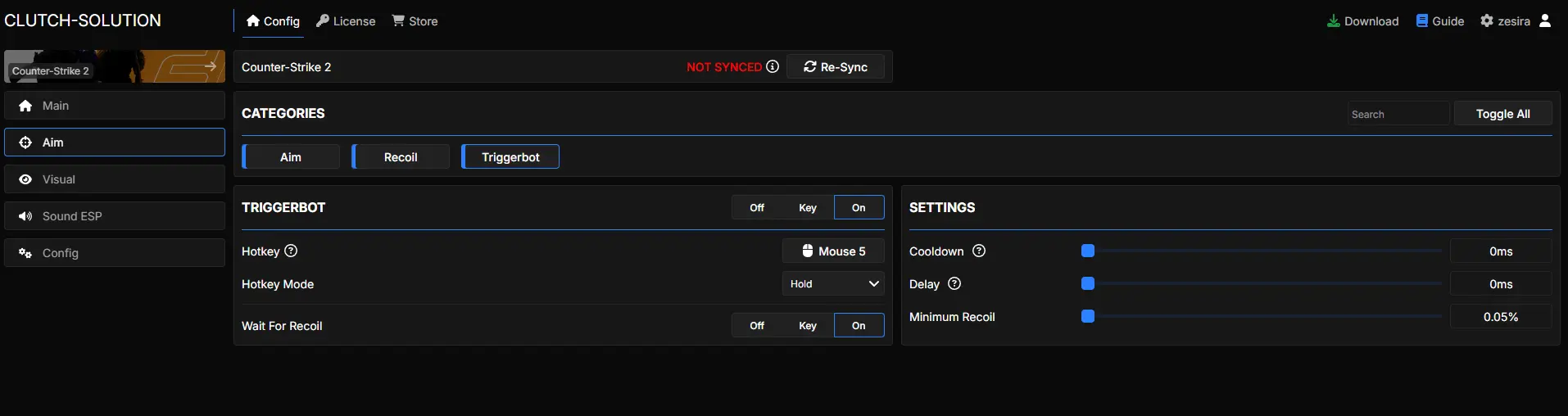Open the zesira account settings menu
The image size is (1568, 416).
pyautogui.click(x=1505, y=21)
